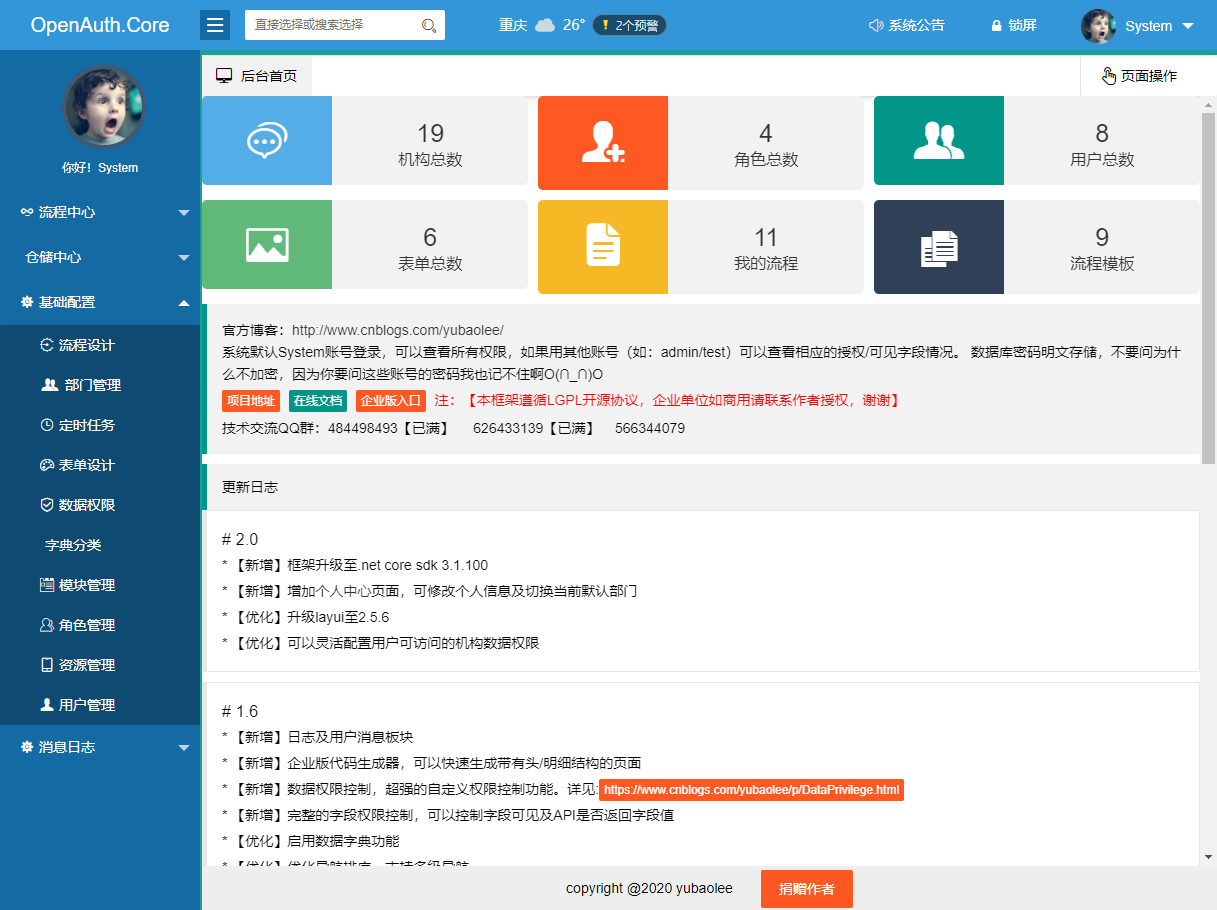This screenshot has width=1217, height=910.
Task: Open the 系统公告 announcements
Action: click(906, 26)
